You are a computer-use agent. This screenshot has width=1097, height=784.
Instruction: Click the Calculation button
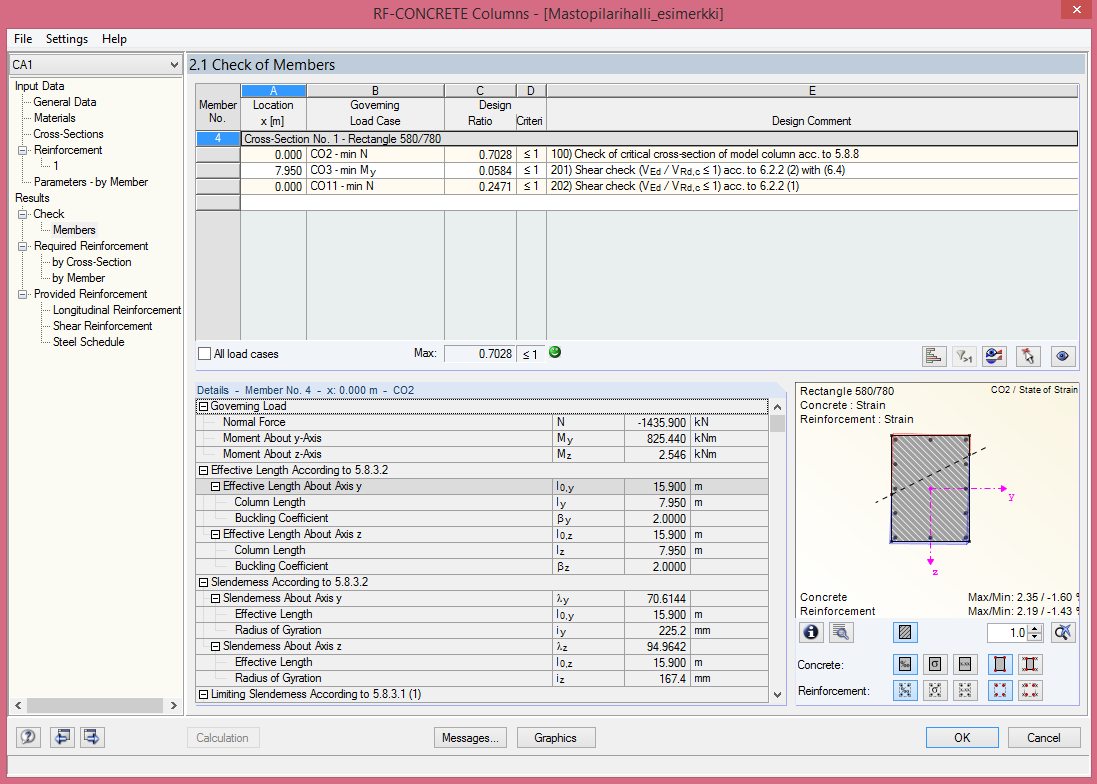(222, 738)
